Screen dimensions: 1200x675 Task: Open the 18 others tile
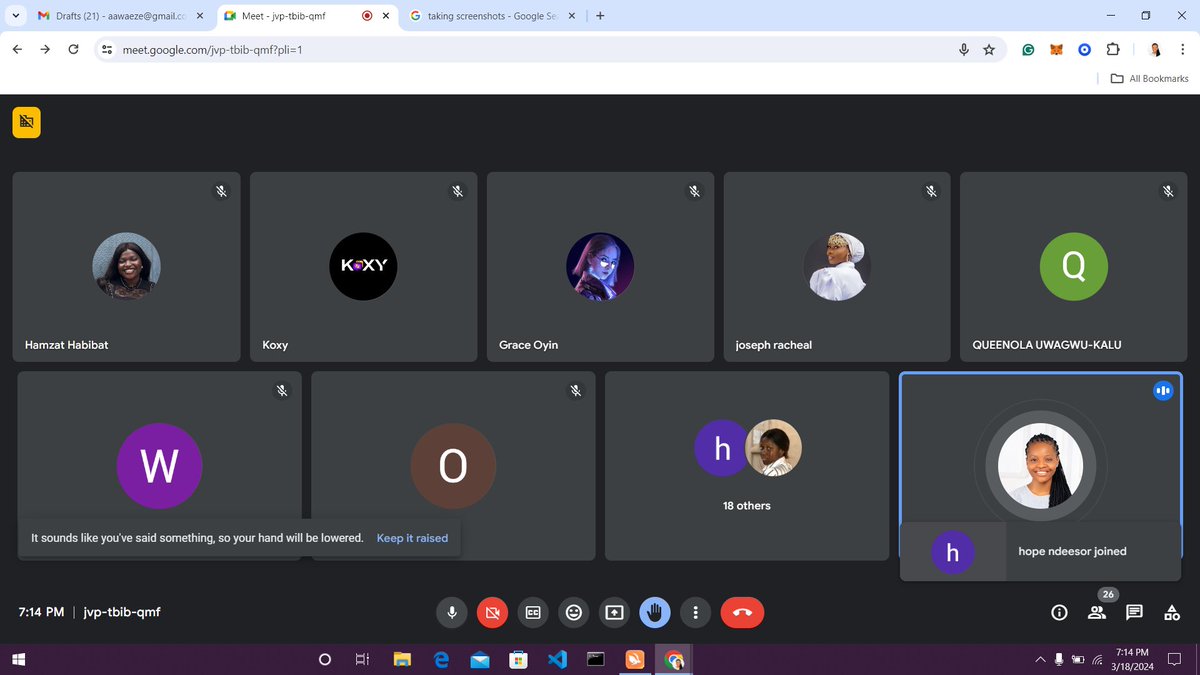pyautogui.click(x=747, y=466)
